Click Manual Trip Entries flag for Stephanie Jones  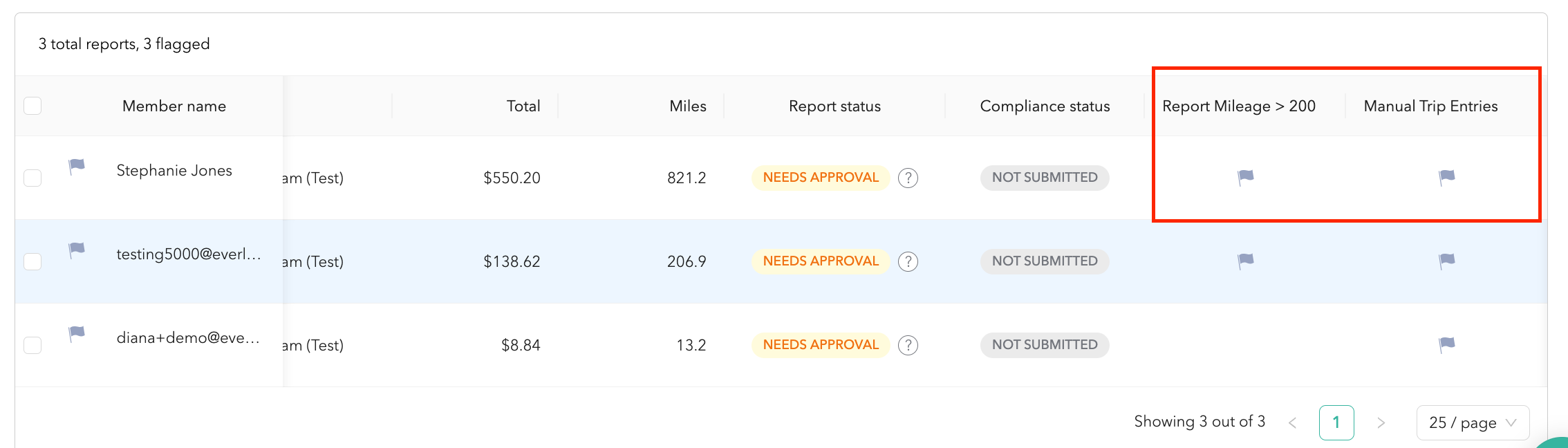(1446, 178)
